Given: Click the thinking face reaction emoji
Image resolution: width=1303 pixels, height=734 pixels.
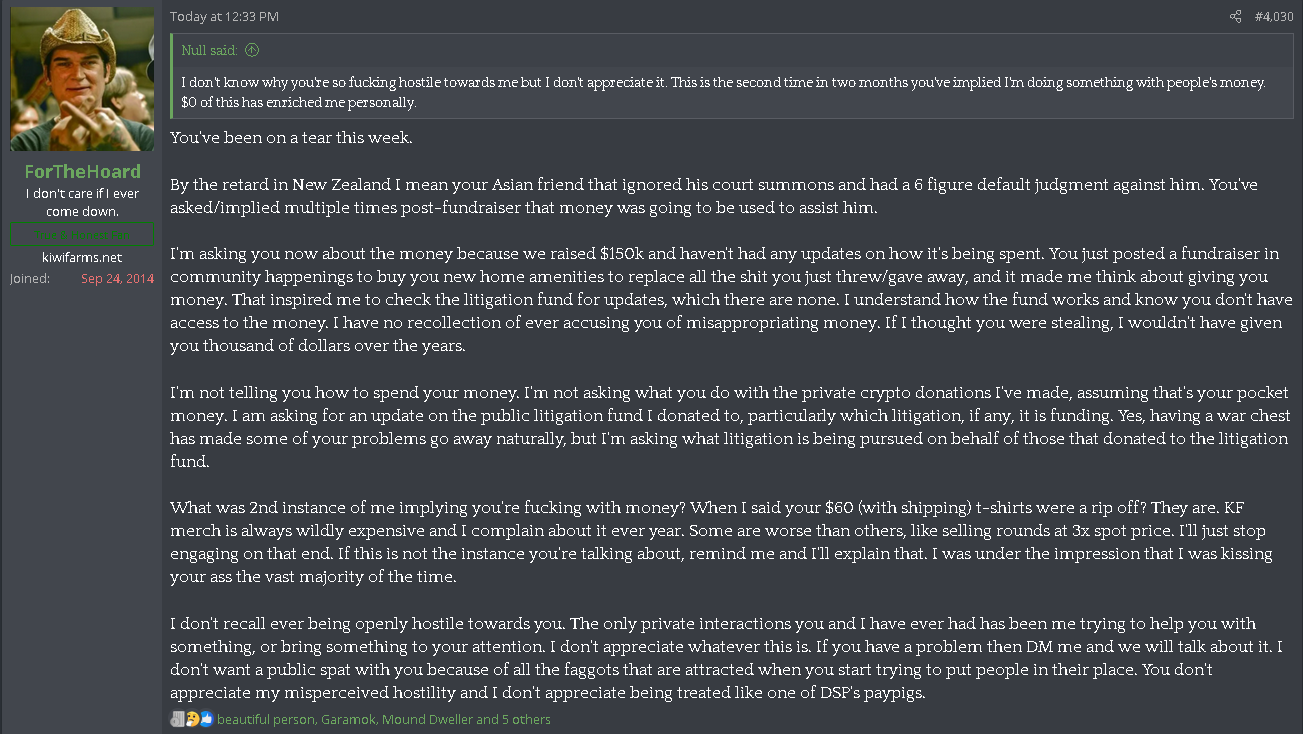Looking at the screenshot, I should tap(192, 719).
